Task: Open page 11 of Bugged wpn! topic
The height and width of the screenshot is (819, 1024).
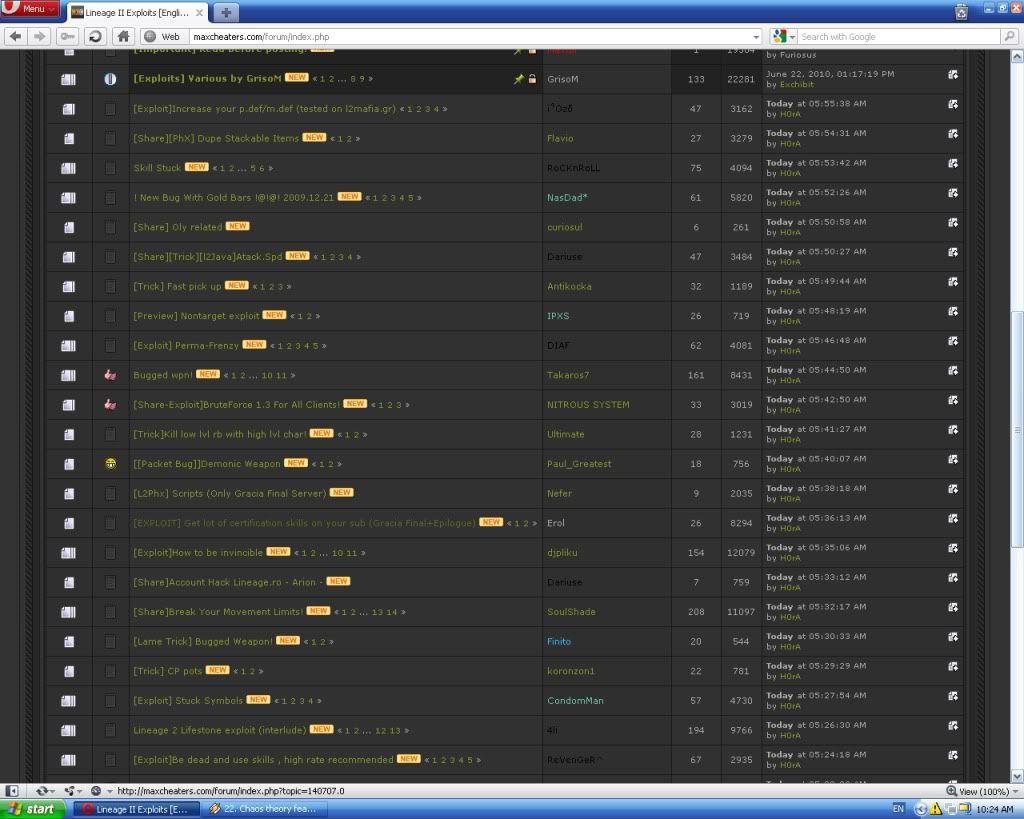Action: coord(281,376)
